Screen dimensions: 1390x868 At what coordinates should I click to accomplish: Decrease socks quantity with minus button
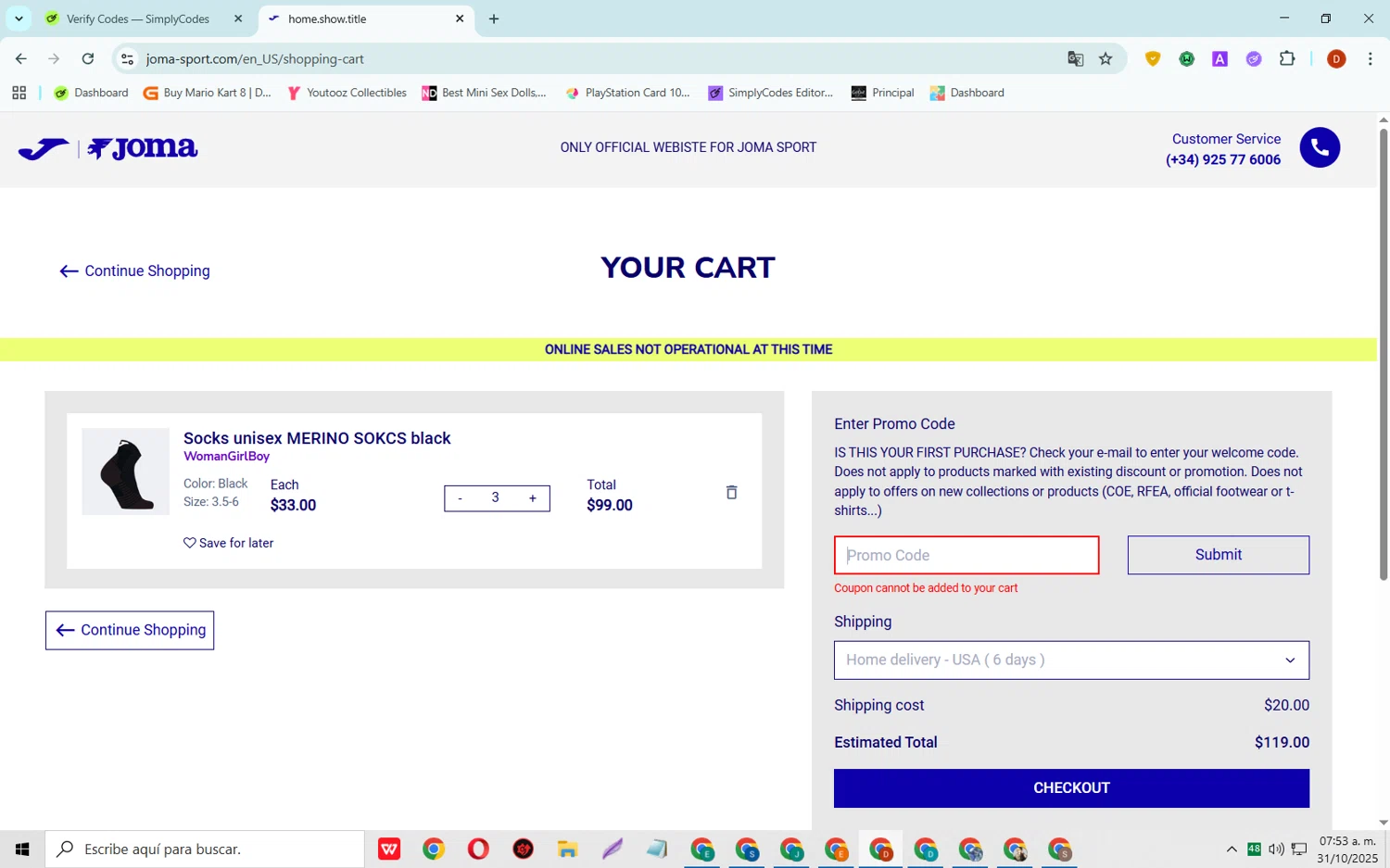coord(460,498)
